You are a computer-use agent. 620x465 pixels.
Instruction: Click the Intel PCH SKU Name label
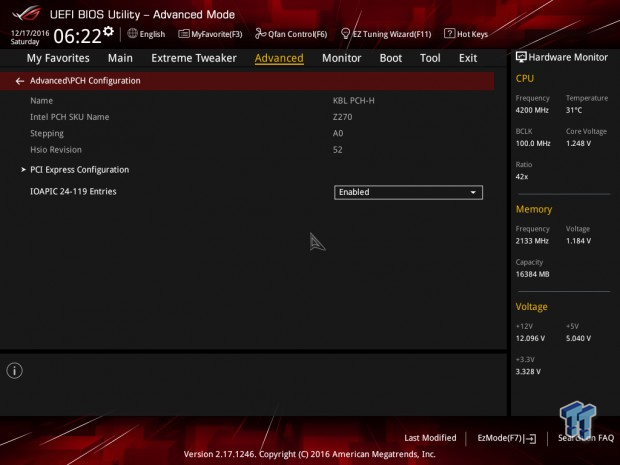[70, 117]
